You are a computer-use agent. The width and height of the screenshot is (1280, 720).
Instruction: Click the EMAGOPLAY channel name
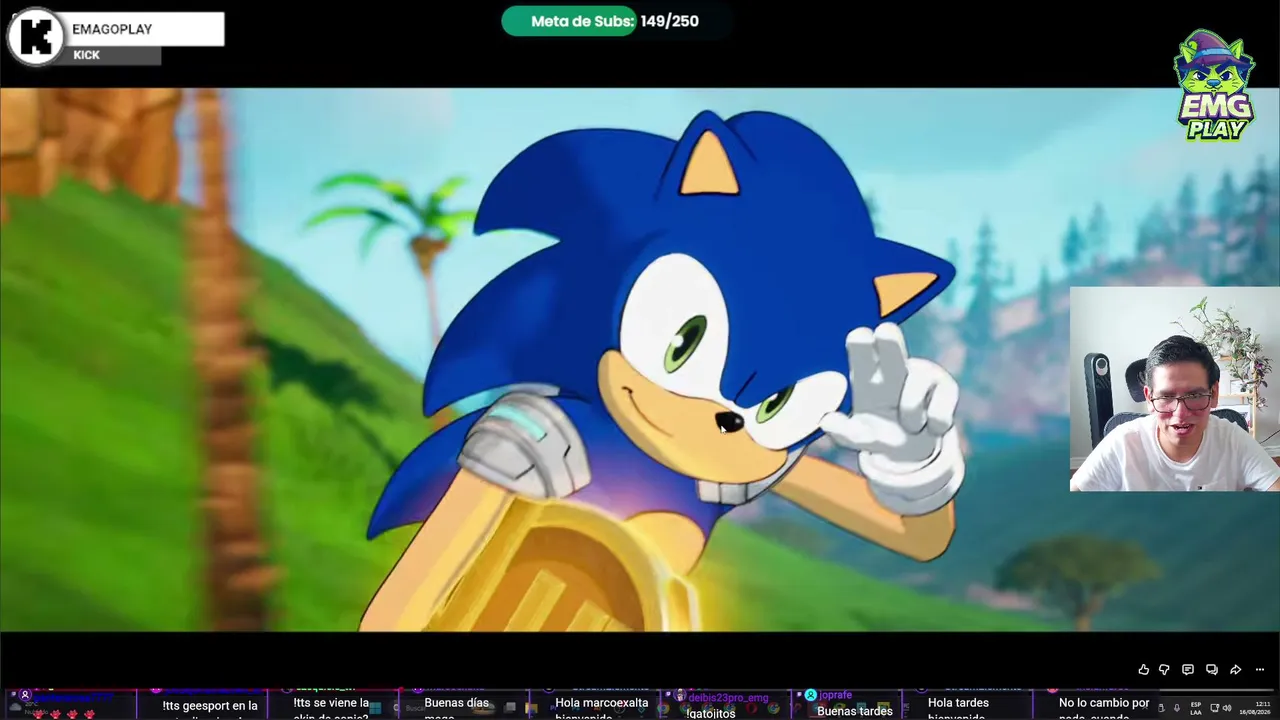(x=112, y=29)
